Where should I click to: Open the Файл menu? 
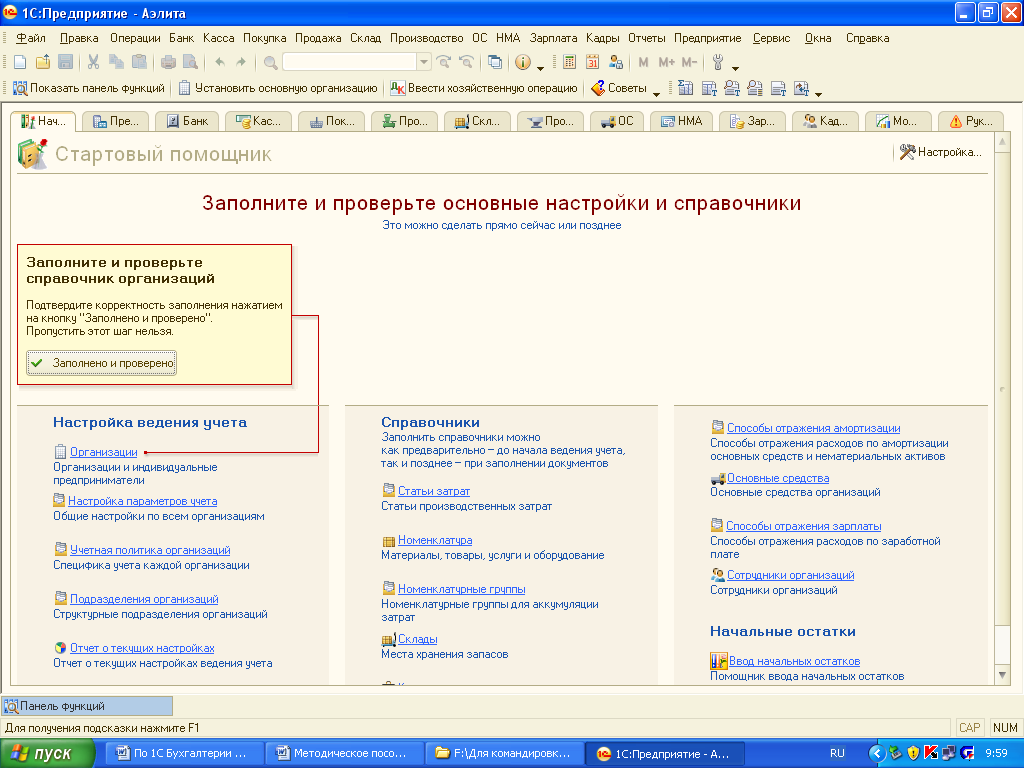pos(30,38)
